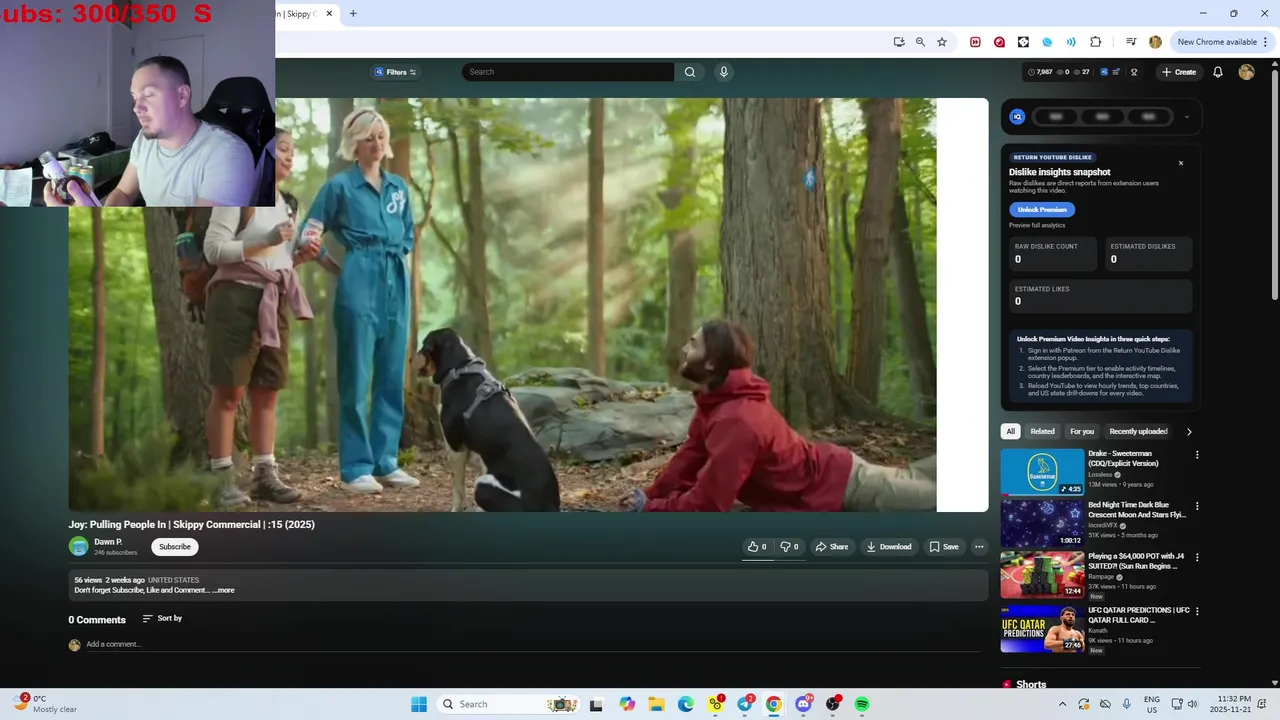Screen dimensions: 1280x720
Task: Show more chips with right arrow
Action: pyautogui.click(x=1189, y=432)
